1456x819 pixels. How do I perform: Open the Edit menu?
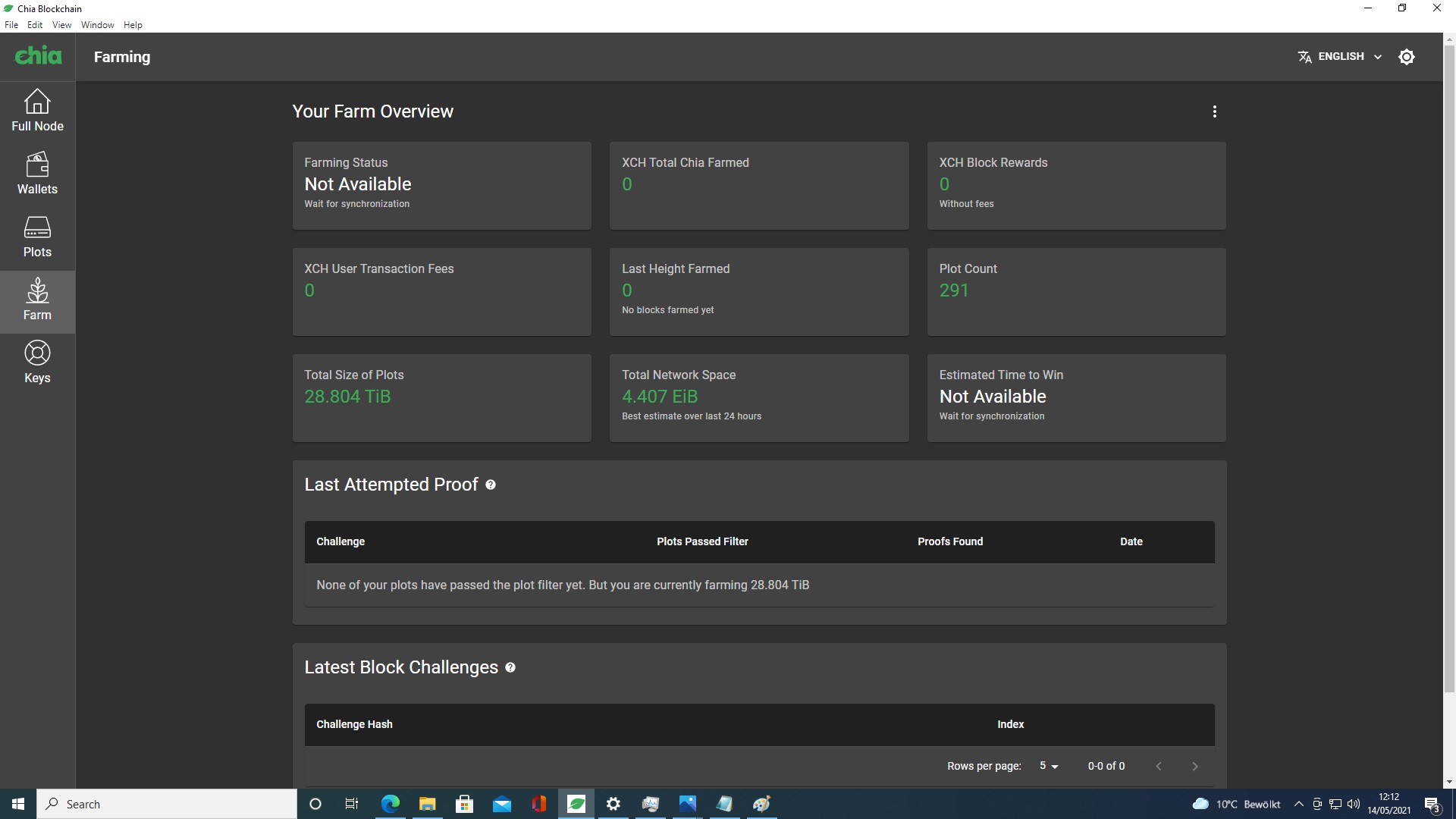[x=35, y=25]
